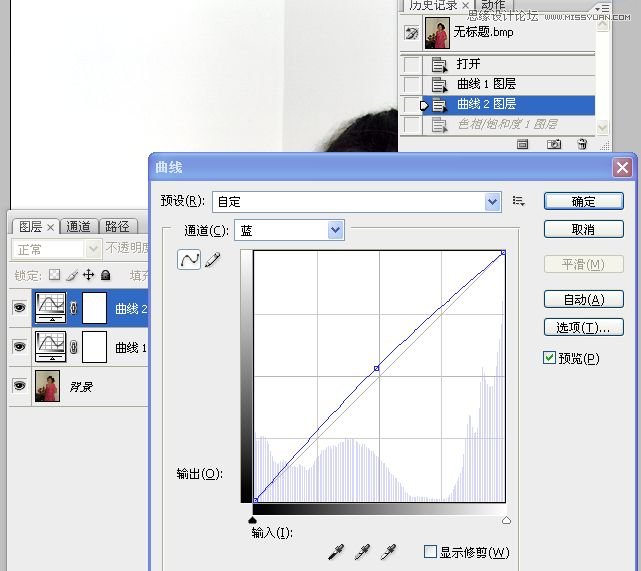Viewport: 641px width, 571px height.
Task: Set history brush source on 无标题.bmp snapshot
Action: point(411,33)
